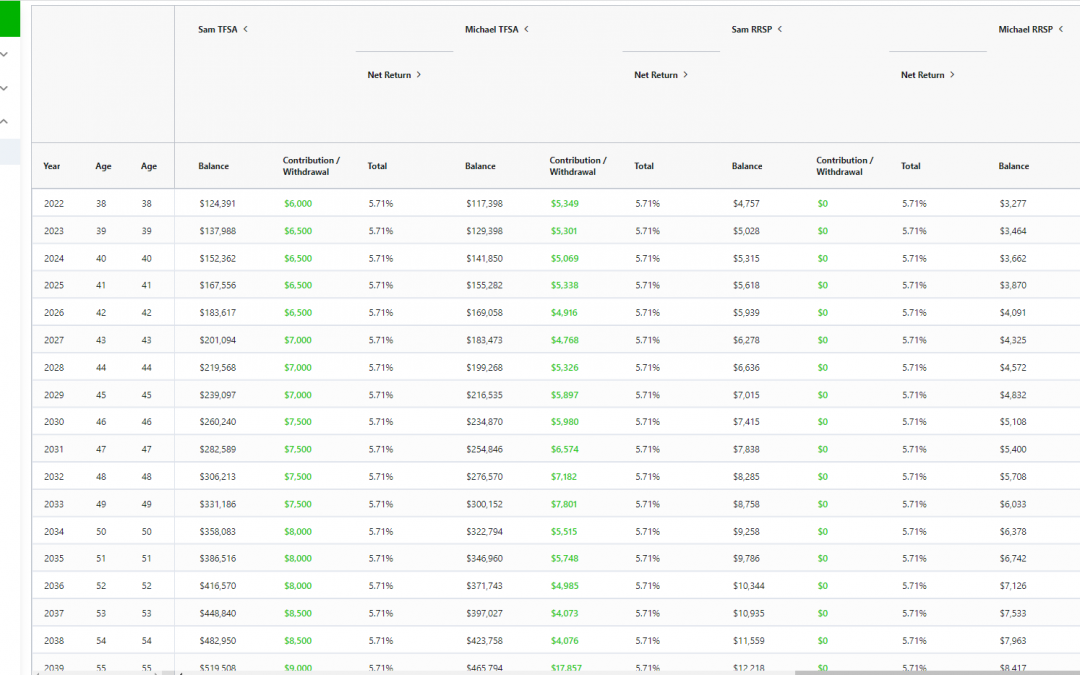Screen dimensions: 1080x675
Task: Click Michael TFSA contribution $5,069
Action: tap(565, 258)
